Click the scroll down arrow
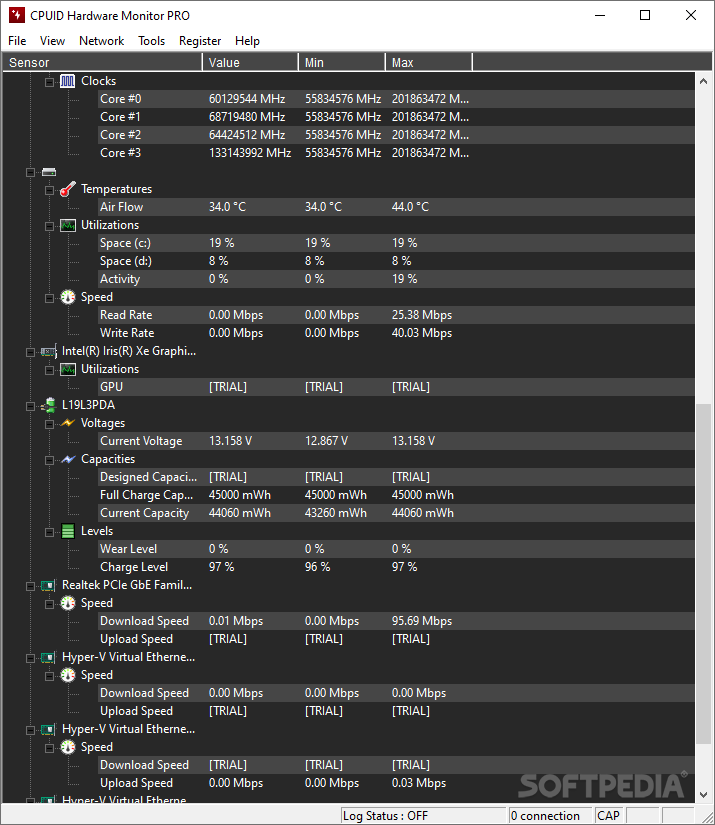715x825 pixels. pyautogui.click(x=703, y=794)
